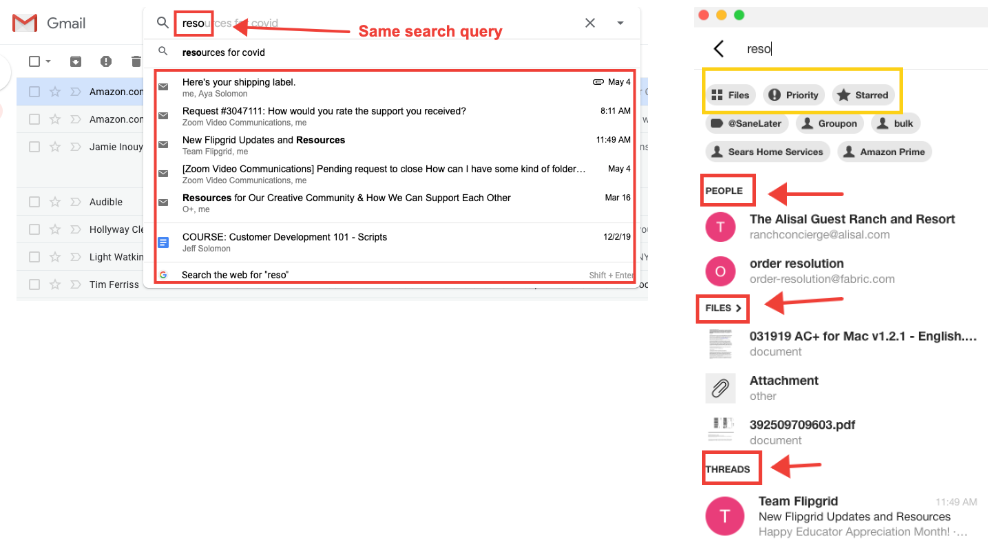Click the Team Flipgrid avatar icon
1007x558 pixels.
pos(725,516)
